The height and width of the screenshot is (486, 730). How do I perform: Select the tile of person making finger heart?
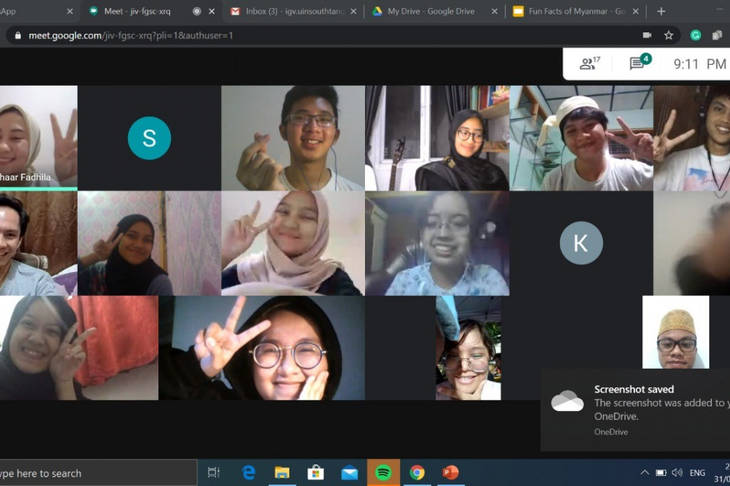coord(293,138)
